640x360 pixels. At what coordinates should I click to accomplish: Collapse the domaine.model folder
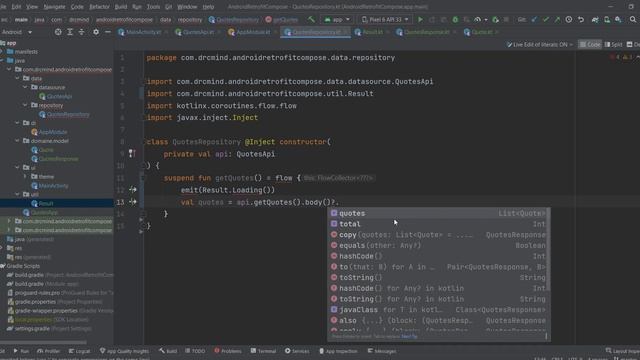[18, 141]
